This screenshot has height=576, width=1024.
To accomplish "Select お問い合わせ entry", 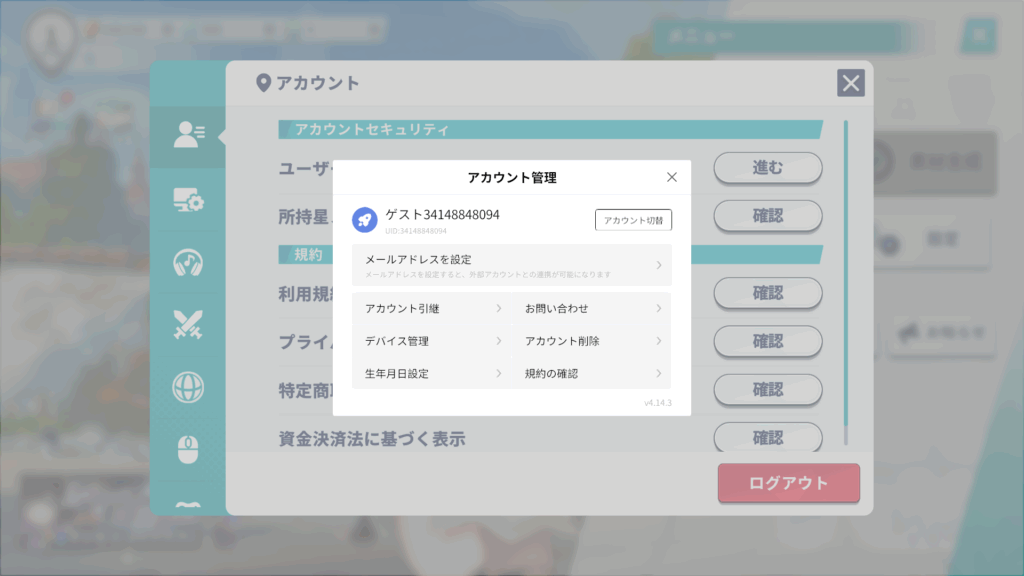I will point(592,309).
